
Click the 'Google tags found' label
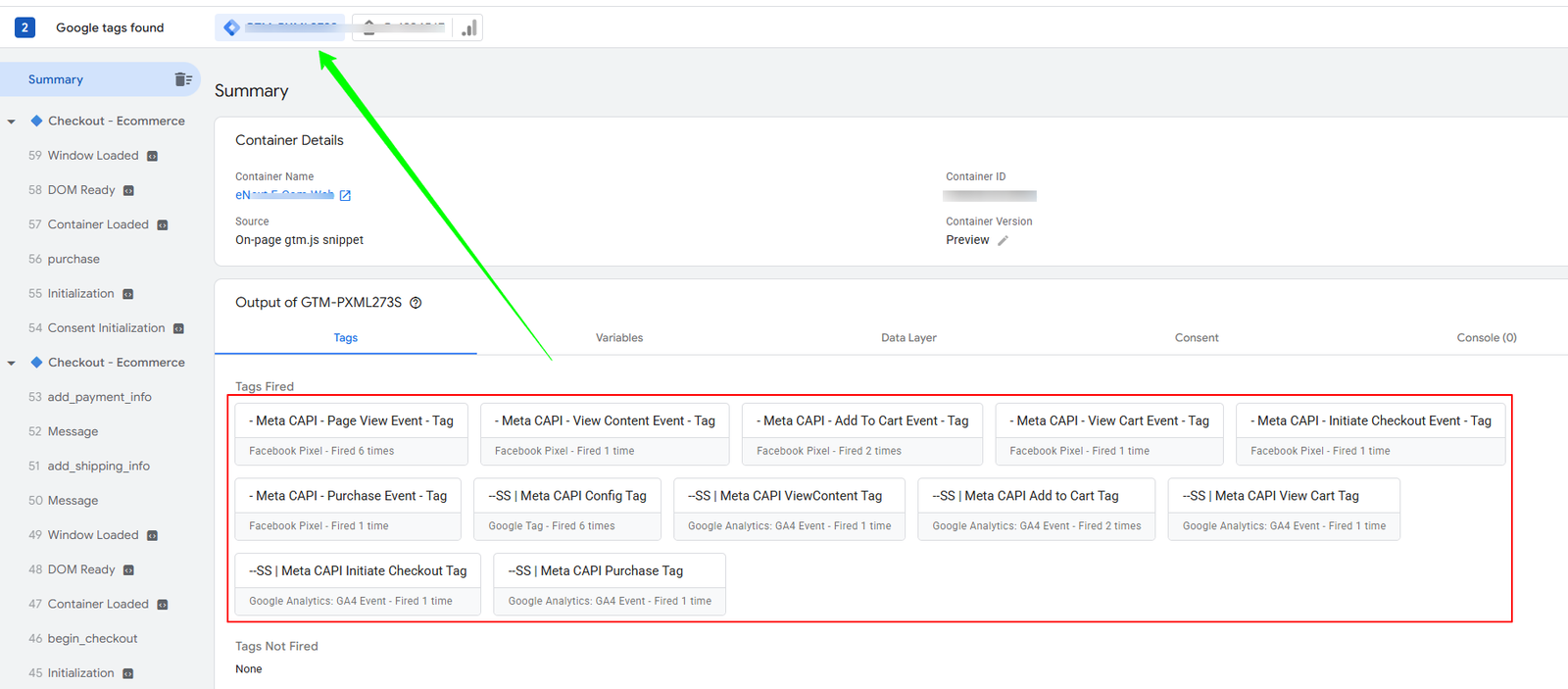[110, 27]
